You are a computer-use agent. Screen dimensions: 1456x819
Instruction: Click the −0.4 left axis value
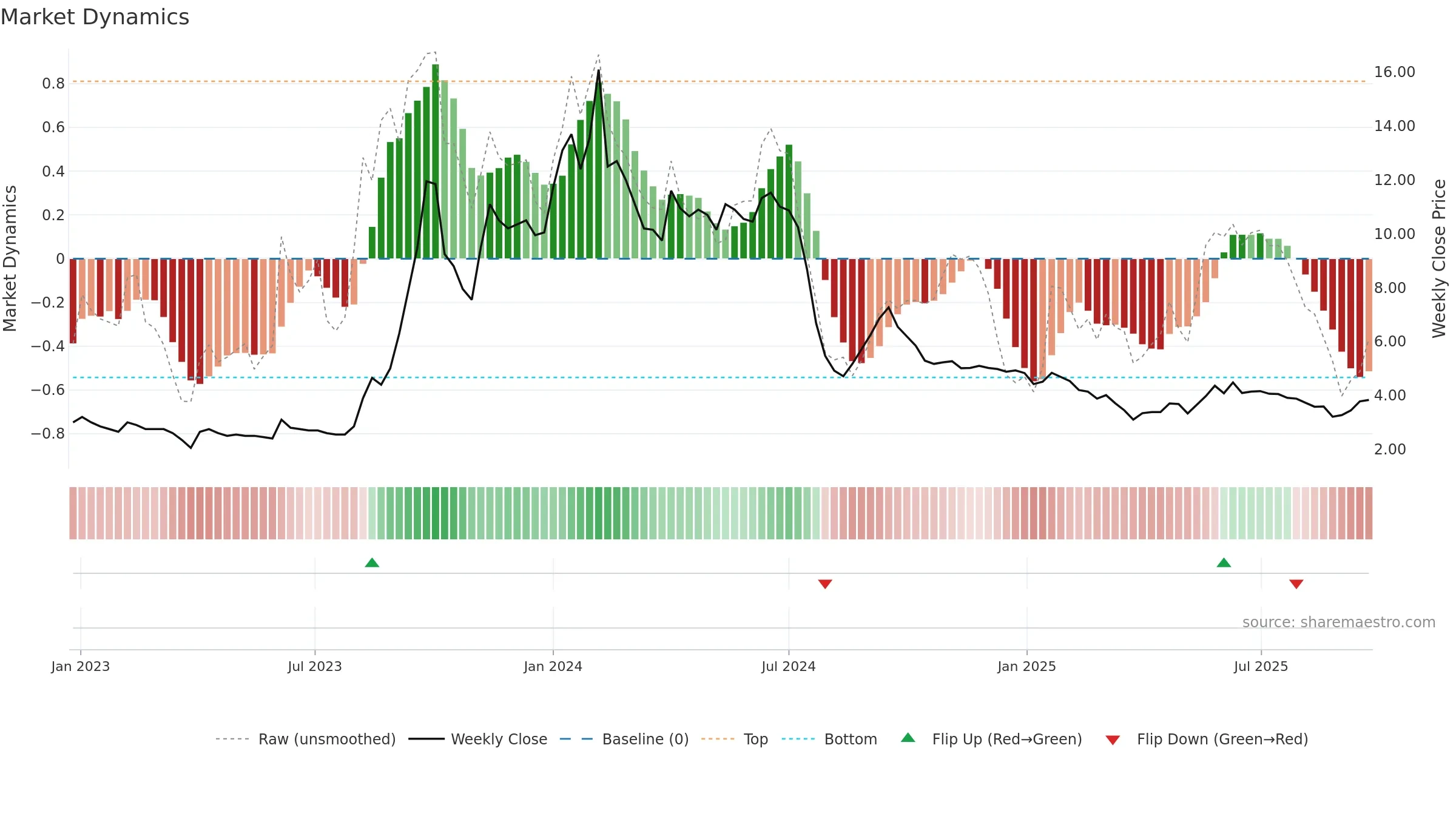tap(48, 346)
